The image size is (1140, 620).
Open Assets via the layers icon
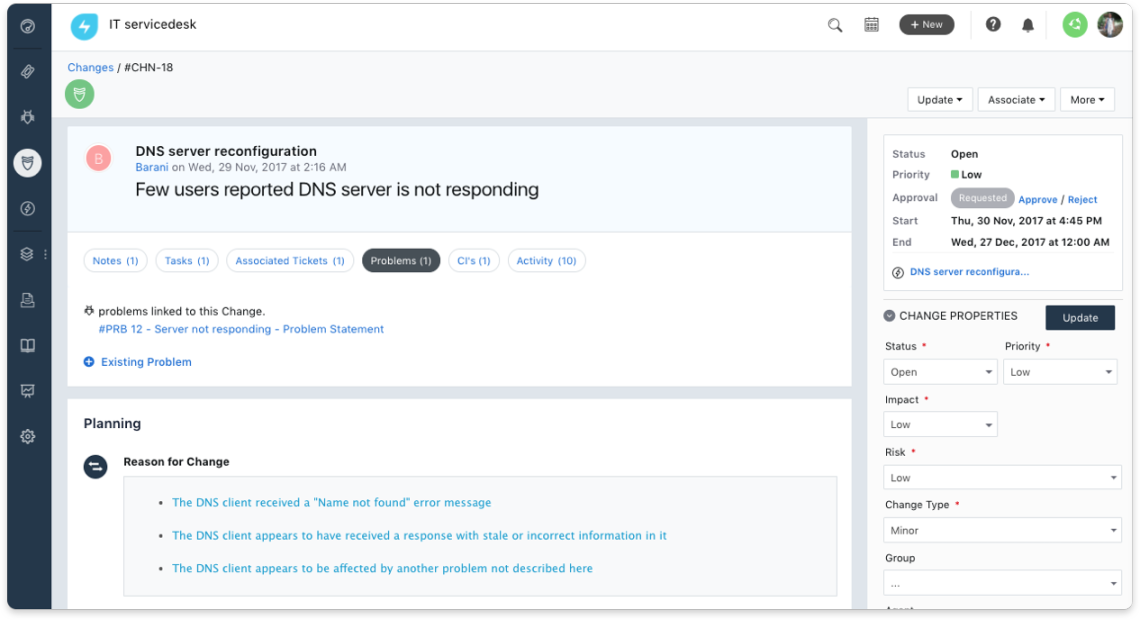coord(25,253)
